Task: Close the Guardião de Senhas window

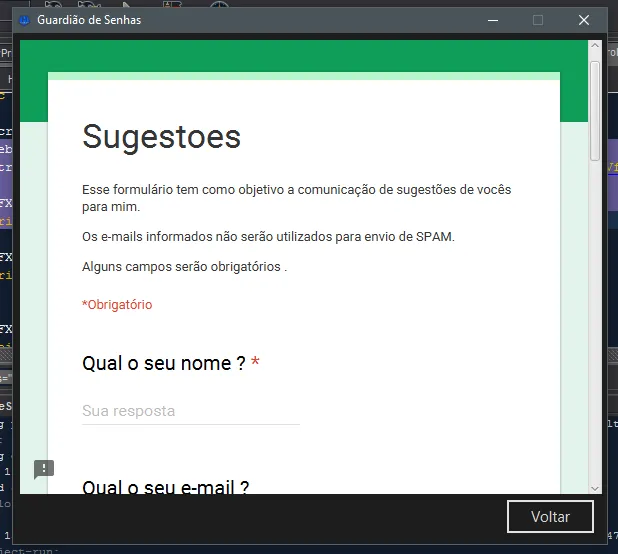Action: coord(584,20)
